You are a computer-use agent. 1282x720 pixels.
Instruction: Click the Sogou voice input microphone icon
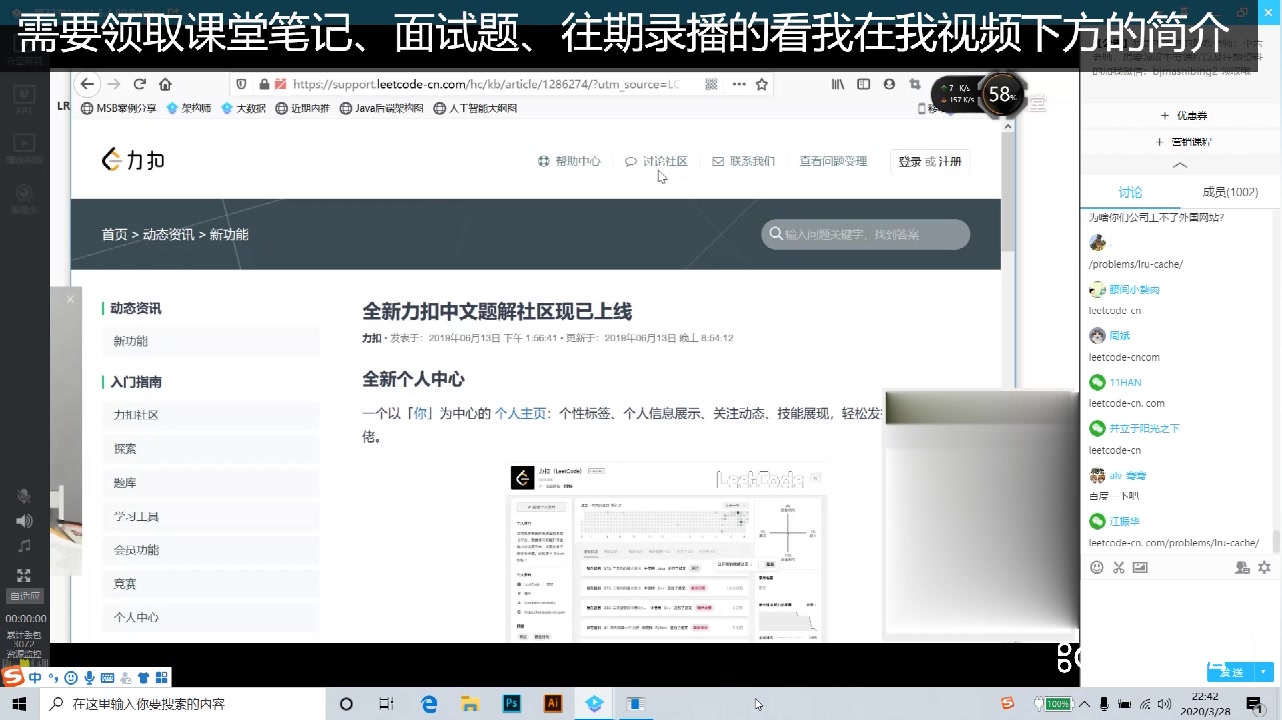(x=89, y=677)
